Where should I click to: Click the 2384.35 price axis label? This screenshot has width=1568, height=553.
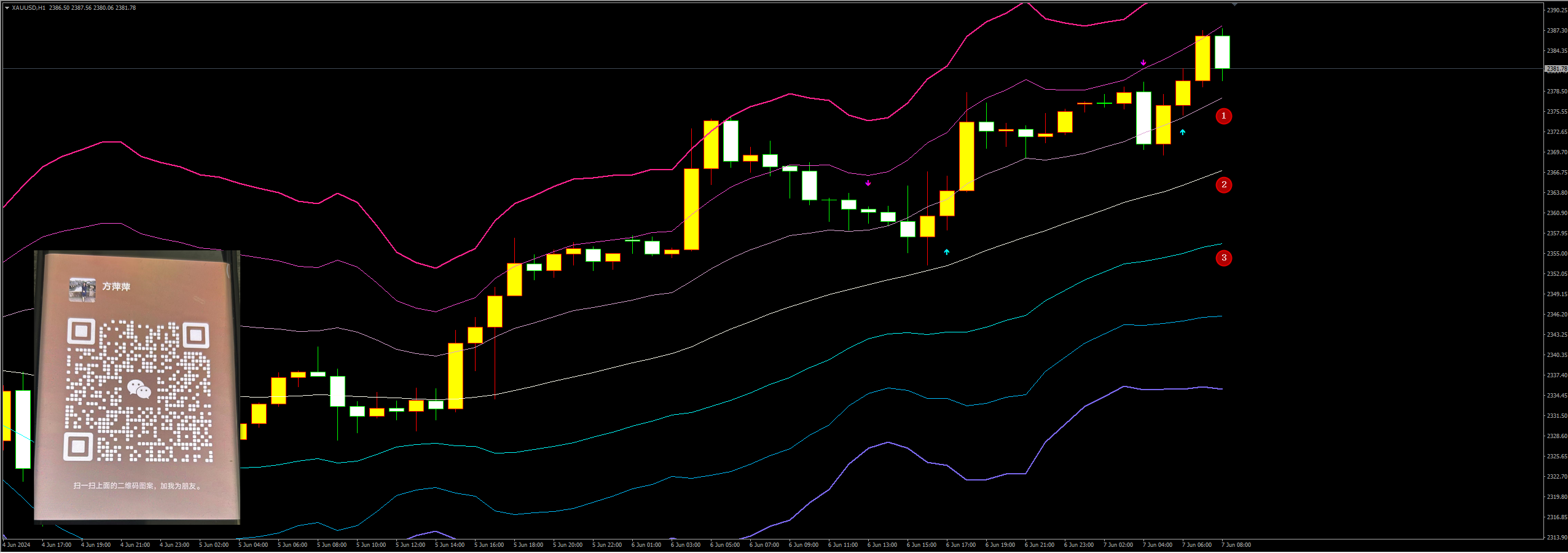[1557, 51]
